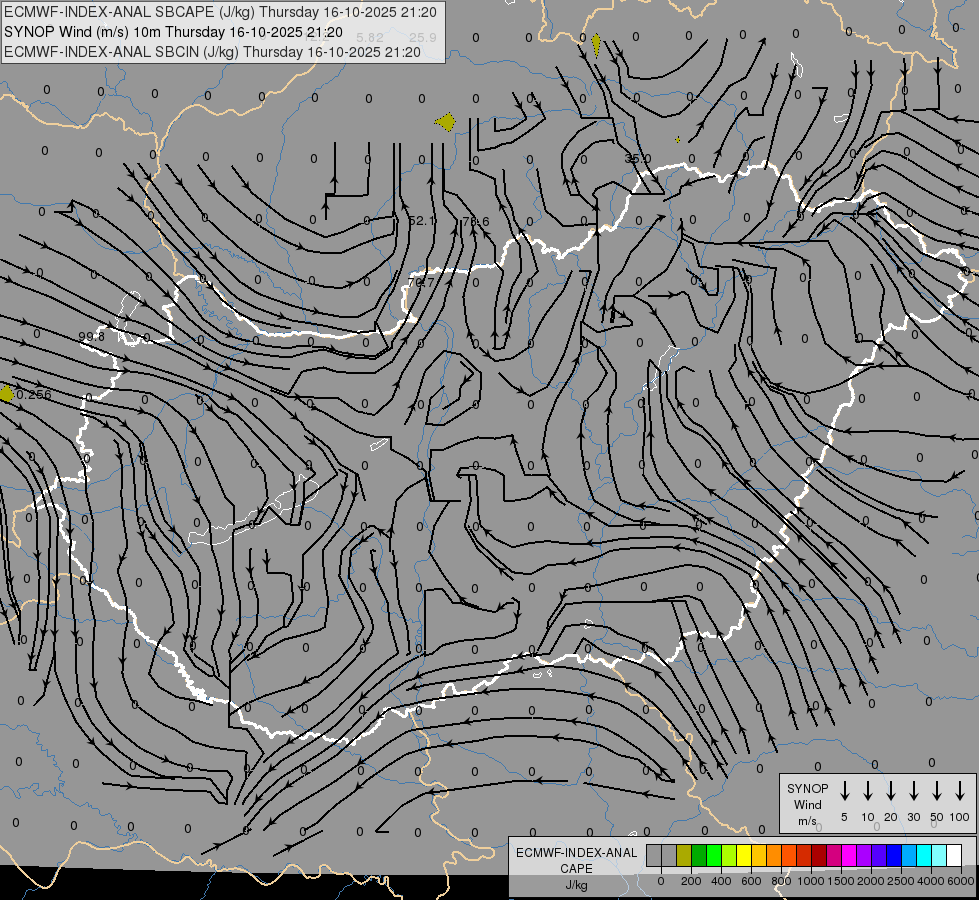
Task: Select the olive swatch in the CAPE legend
Action: pyautogui.click(x=684, y=855)
